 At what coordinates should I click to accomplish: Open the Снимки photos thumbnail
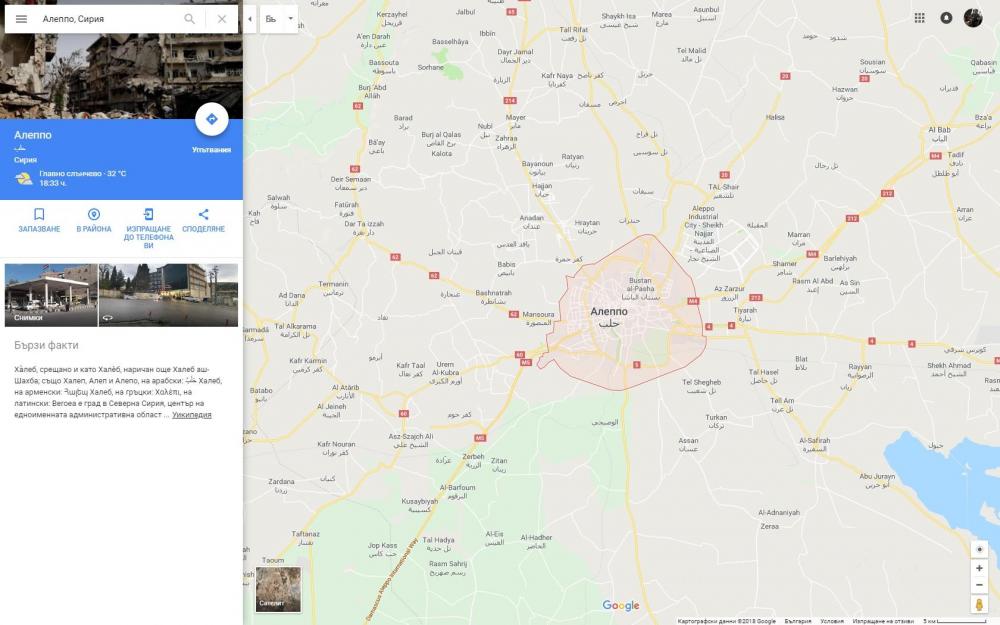[51, 295]
